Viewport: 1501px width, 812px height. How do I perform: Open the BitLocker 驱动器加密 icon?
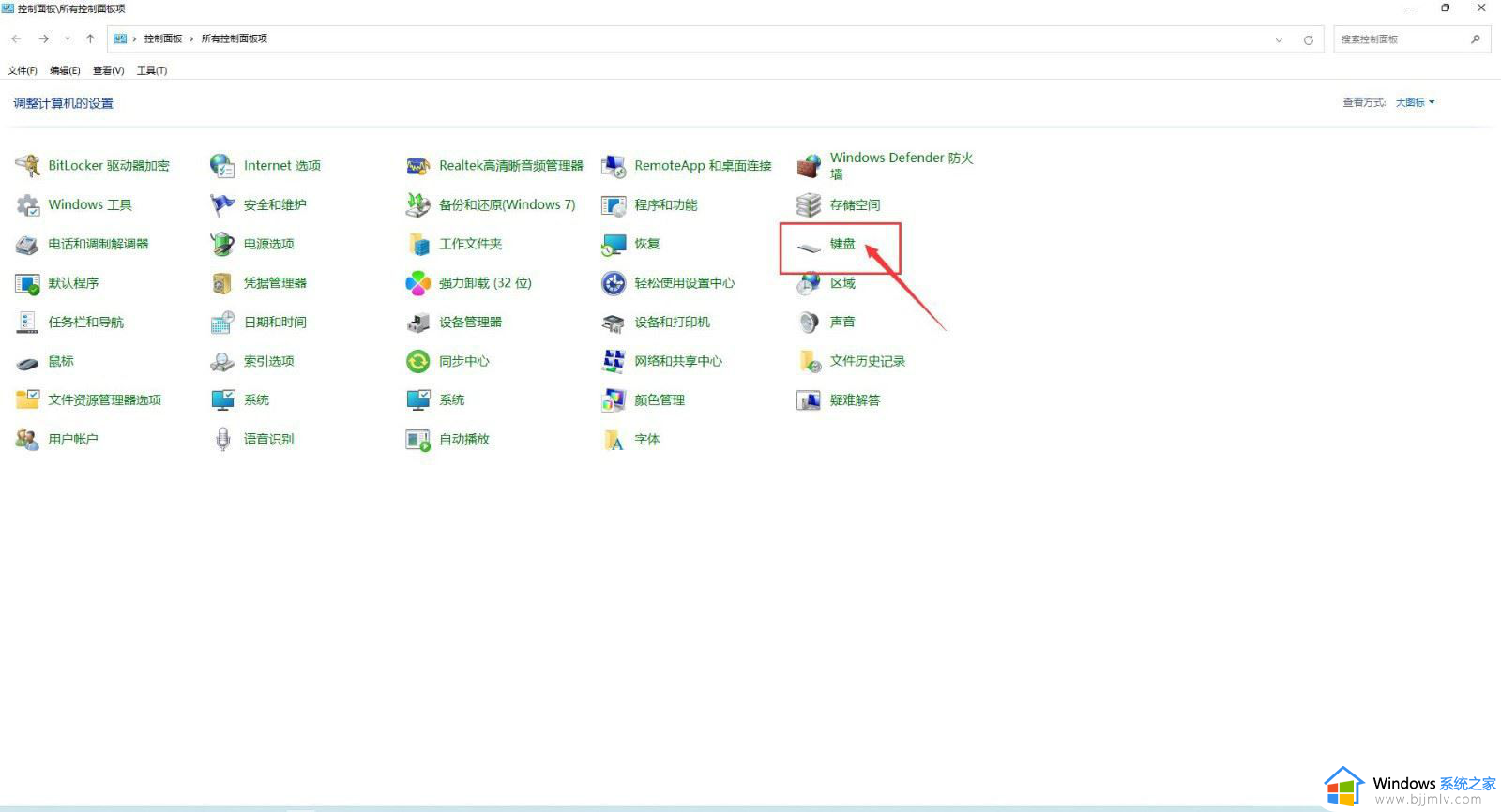coord(28,166)
